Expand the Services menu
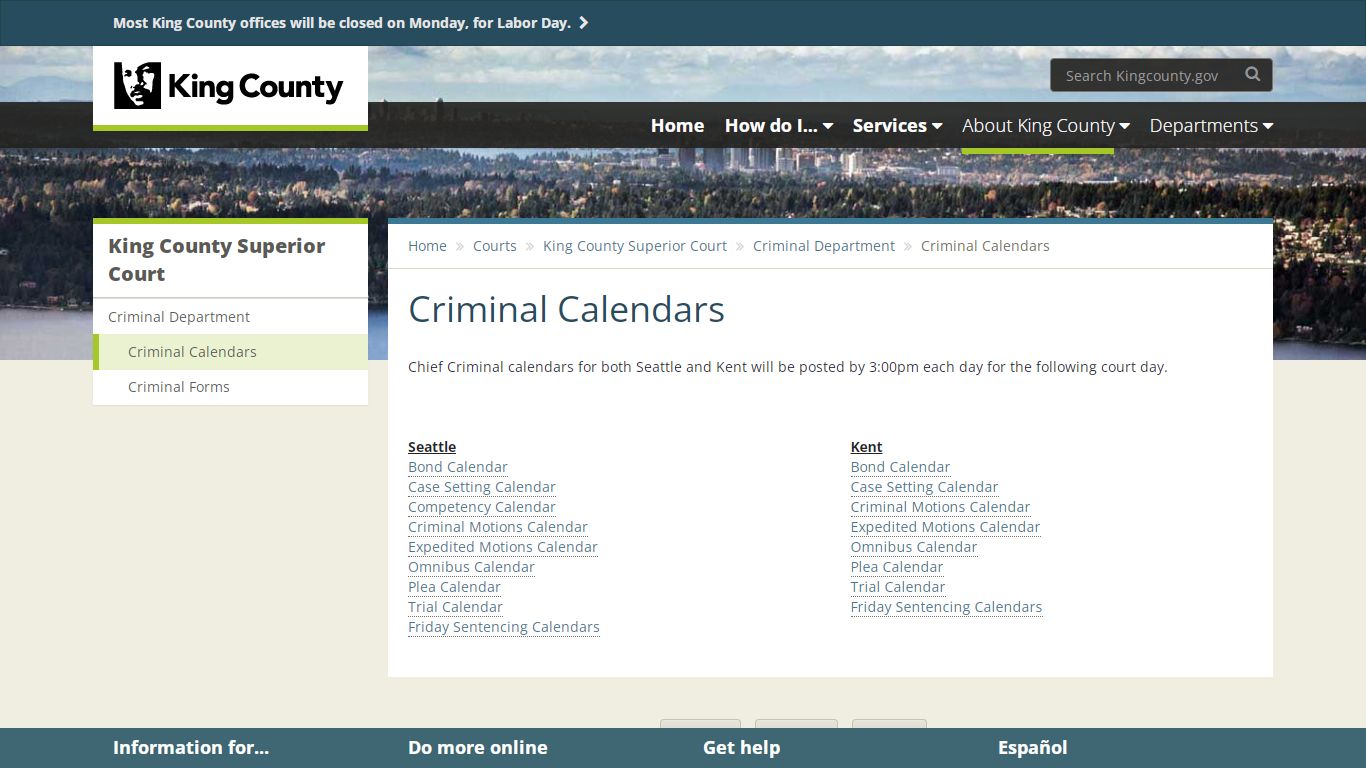Viewport: 1366px width, 768px height. click(897, 125)
